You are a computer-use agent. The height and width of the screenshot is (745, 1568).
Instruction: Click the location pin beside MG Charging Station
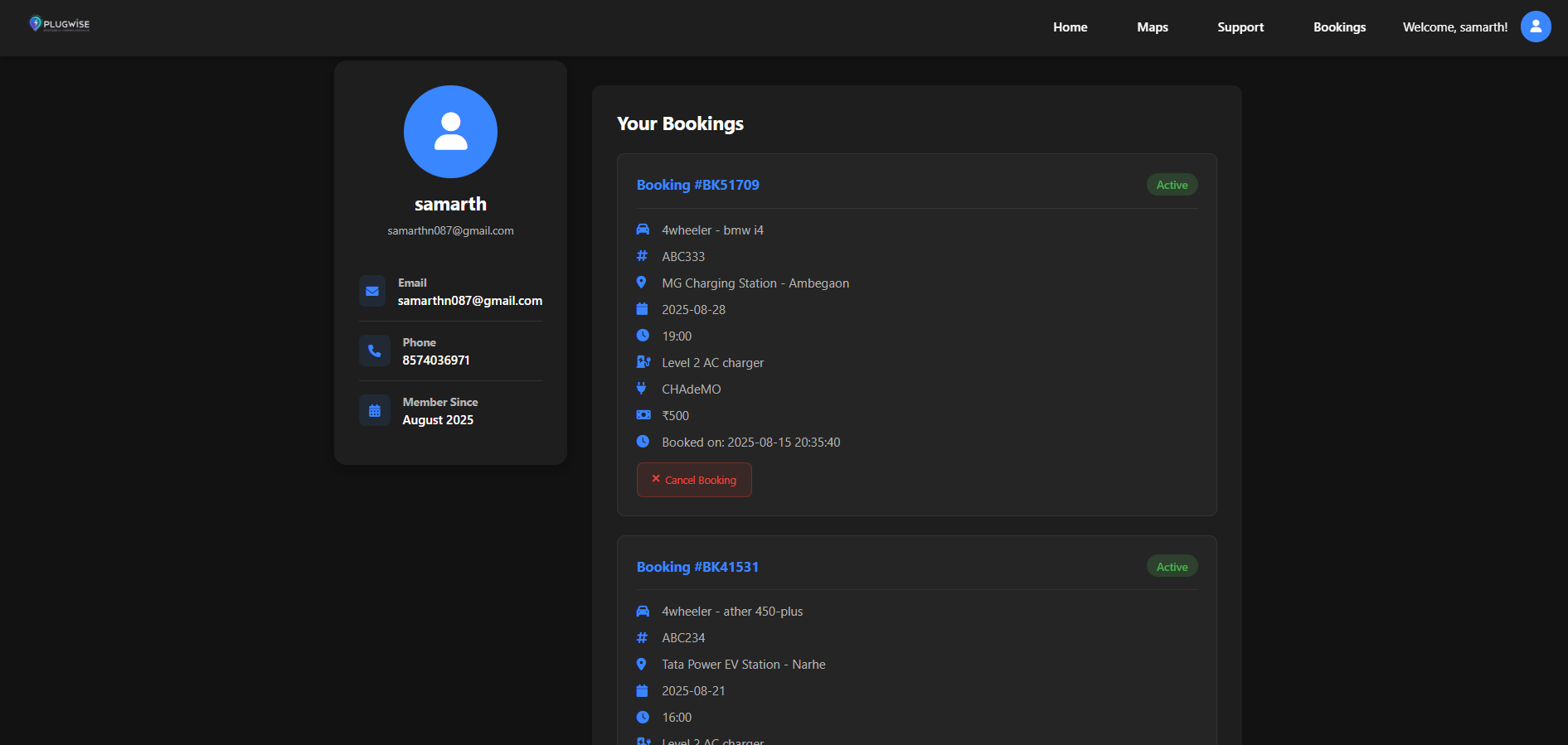[642, 283]
